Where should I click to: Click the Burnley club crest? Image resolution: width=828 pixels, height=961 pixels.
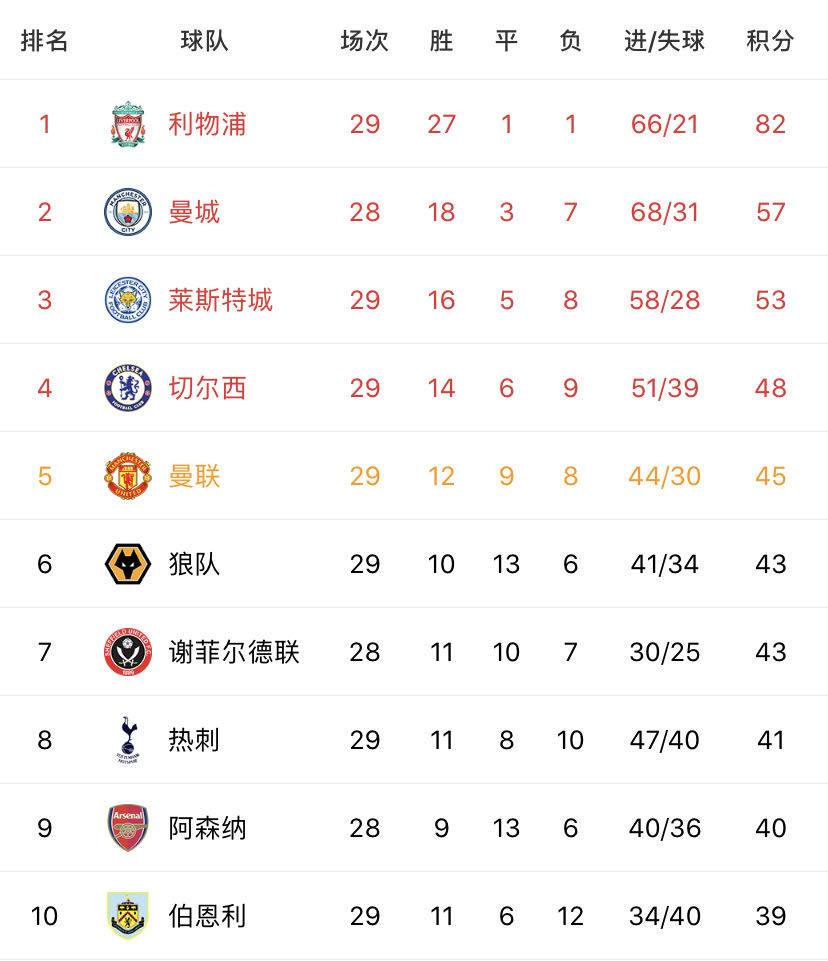128,916
